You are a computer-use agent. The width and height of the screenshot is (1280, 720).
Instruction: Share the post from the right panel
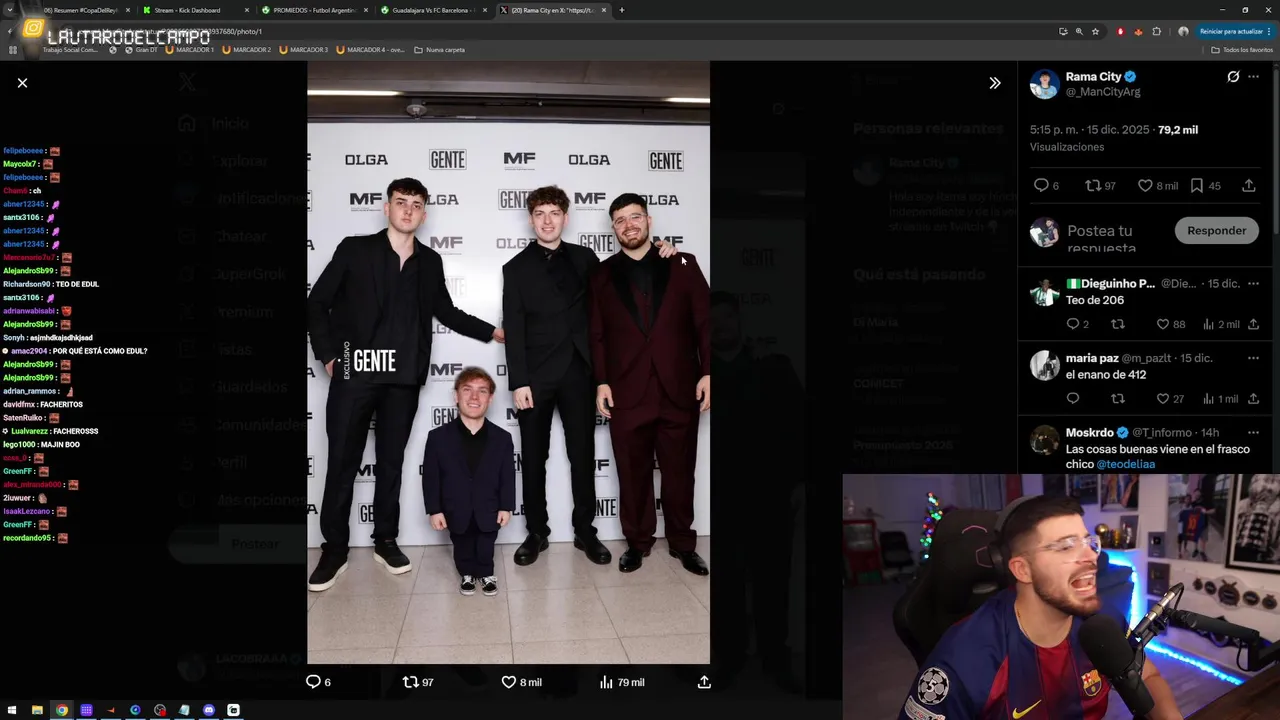click(x=1249, y=186)
